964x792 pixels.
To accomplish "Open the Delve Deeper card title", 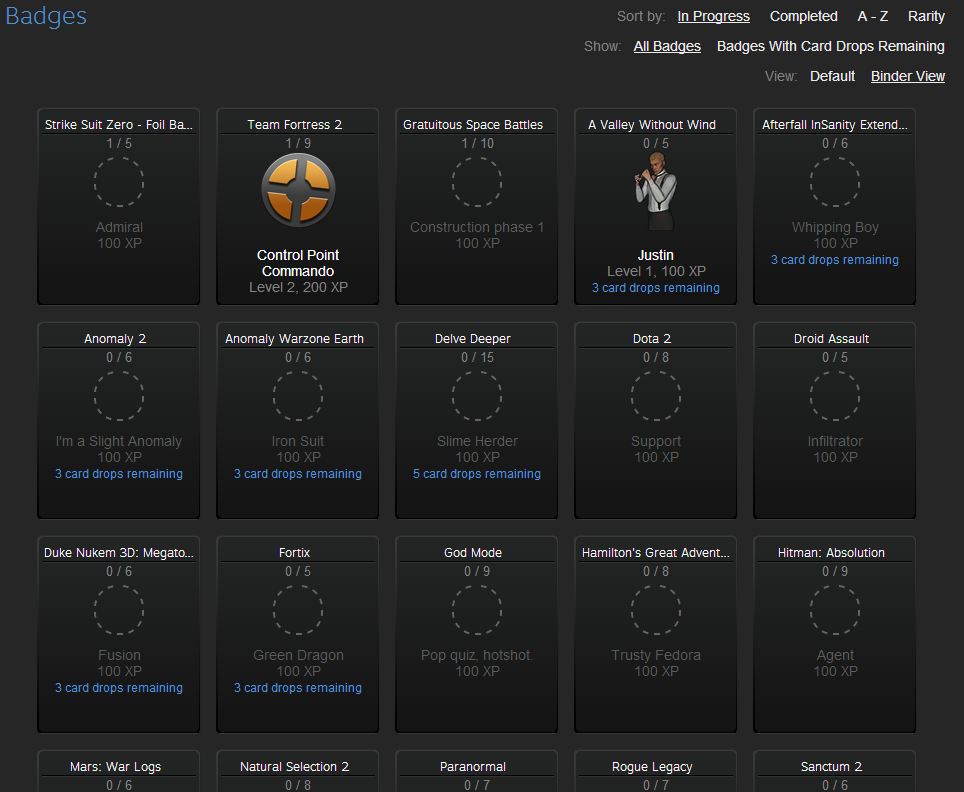I will (x=473, y=339).
